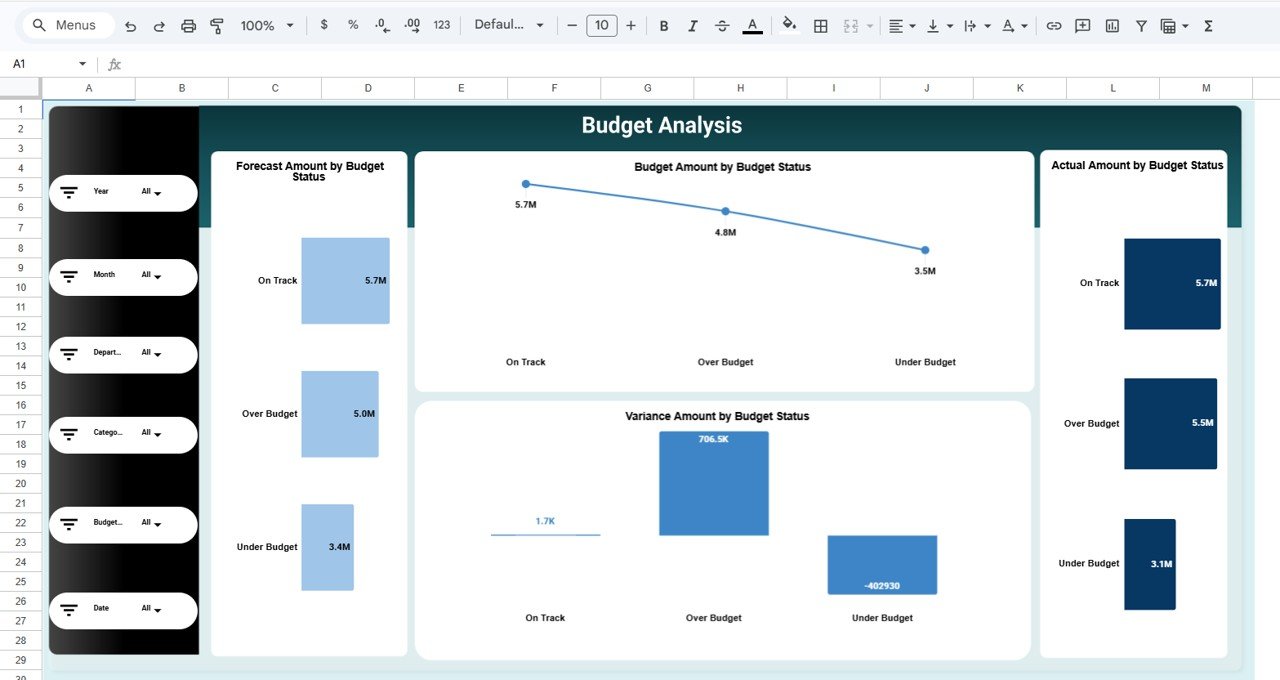
Task: Open the font size dropdown
Action: pyautogui.click(x=602, y=25)
